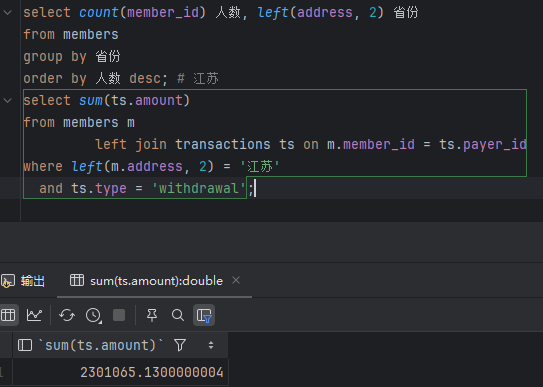This screenshot has height=387, width=543.
Task: Click the 'withdrawal' string literal
Action: 199,189
